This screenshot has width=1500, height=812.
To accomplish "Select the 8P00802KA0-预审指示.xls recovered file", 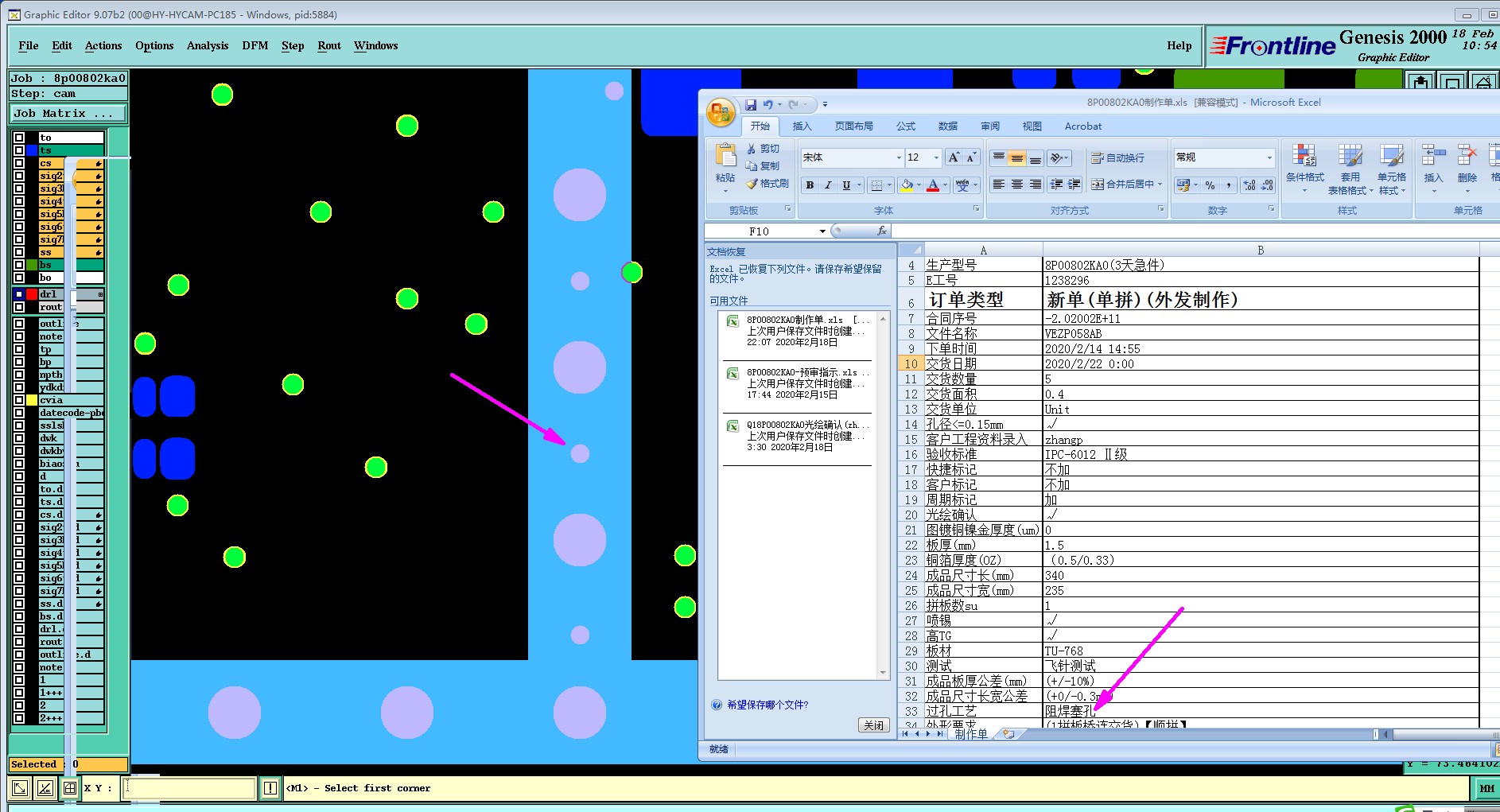I will [798, 383].
